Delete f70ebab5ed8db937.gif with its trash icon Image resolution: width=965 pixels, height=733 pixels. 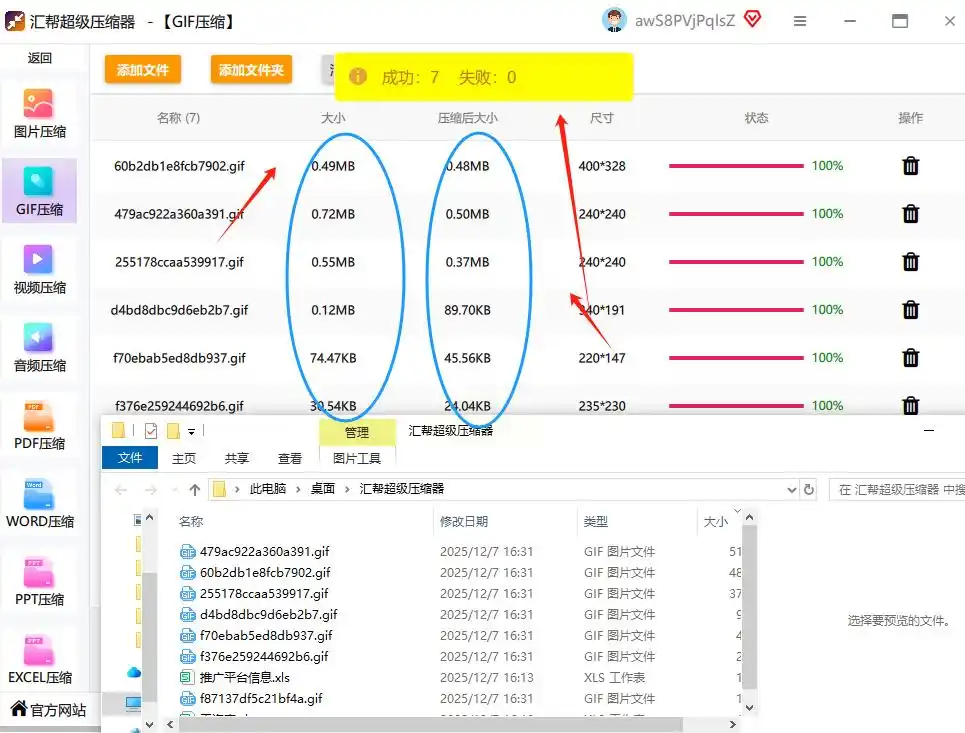click(910, 358)
